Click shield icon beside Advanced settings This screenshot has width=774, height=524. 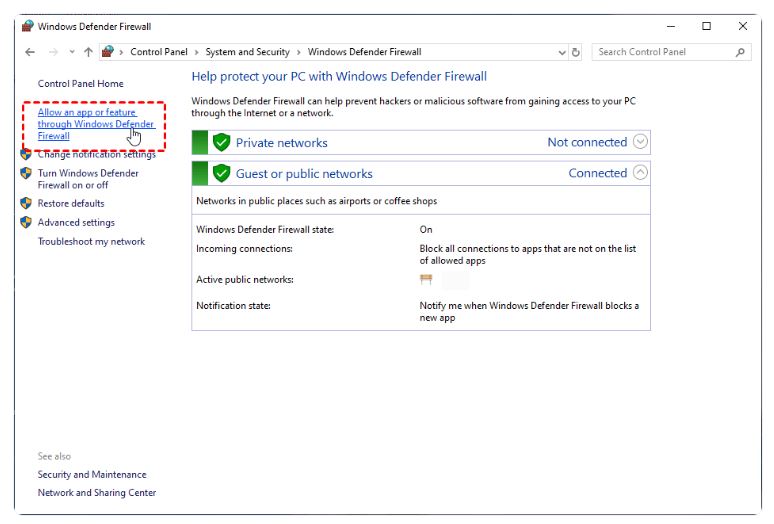click(x=26, y=222)
